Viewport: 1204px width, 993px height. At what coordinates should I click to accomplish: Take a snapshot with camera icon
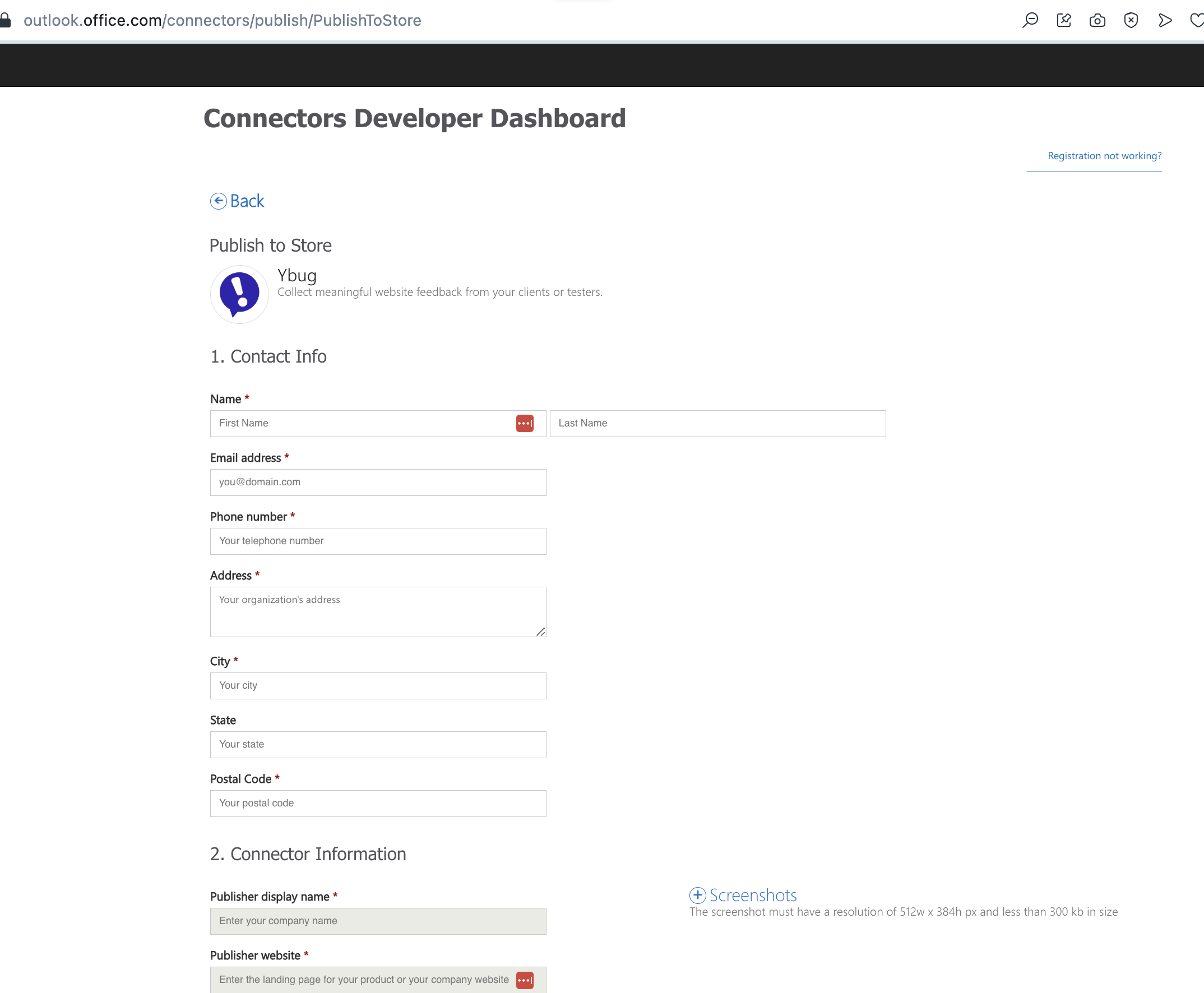[x=1097, y=21]
